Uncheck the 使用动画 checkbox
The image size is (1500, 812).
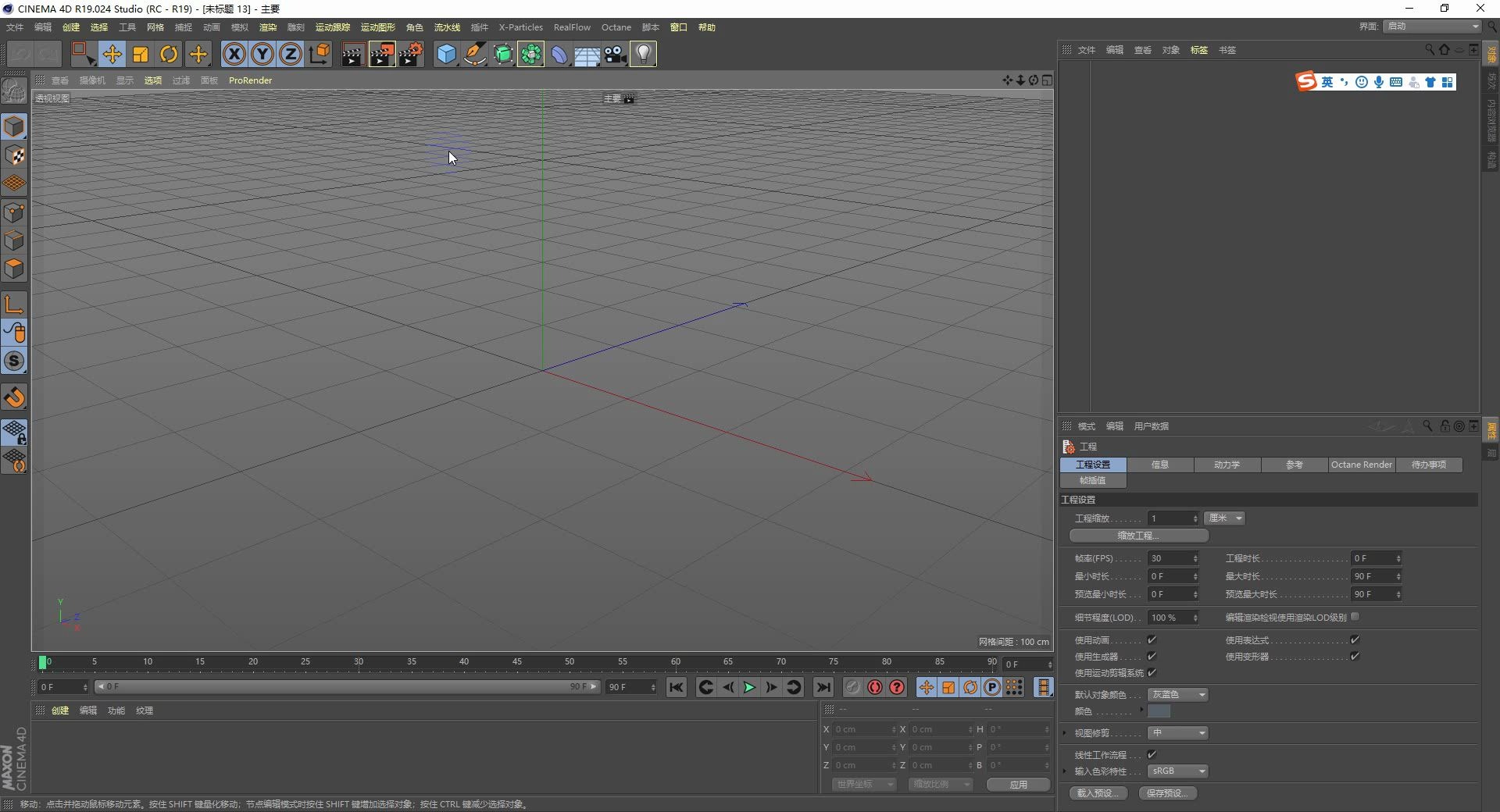pyautogui.click(x=1152, y=639)
